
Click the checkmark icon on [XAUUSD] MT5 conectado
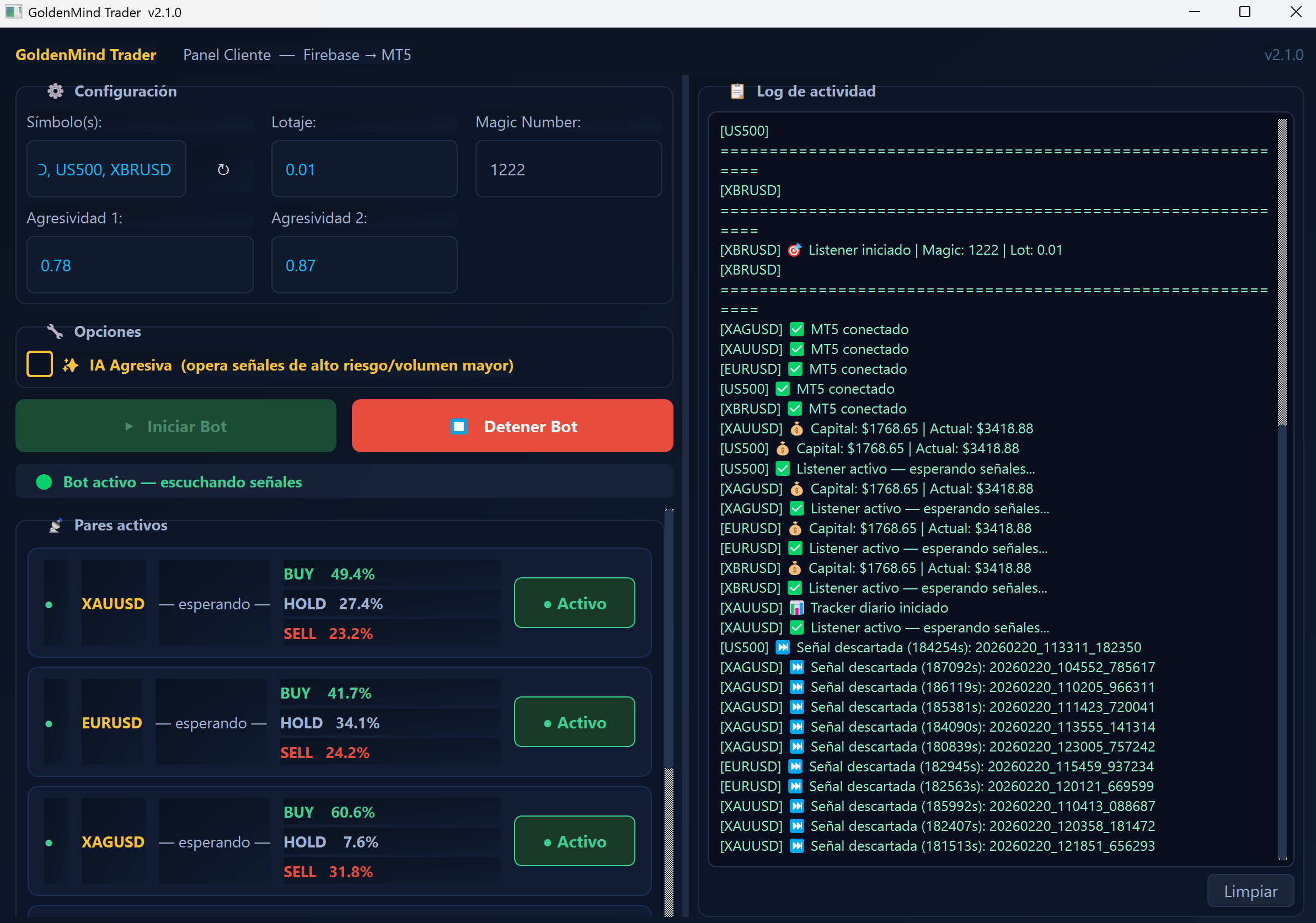click(x=796, y=349)
